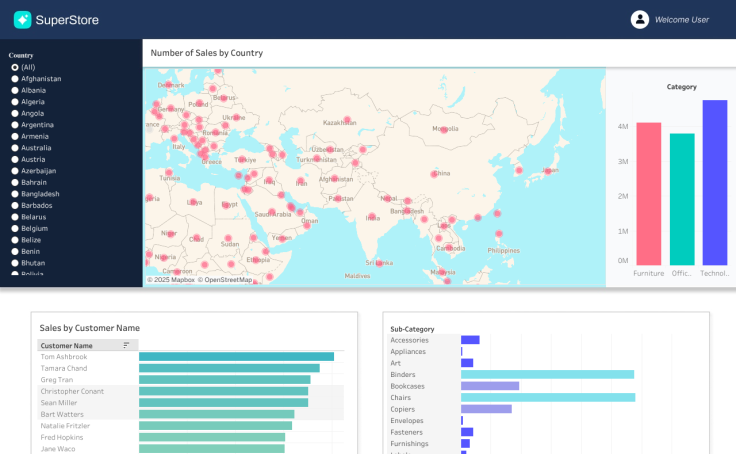Click the Welcome User text
The image size is (736, 454).
coord(681,19)
